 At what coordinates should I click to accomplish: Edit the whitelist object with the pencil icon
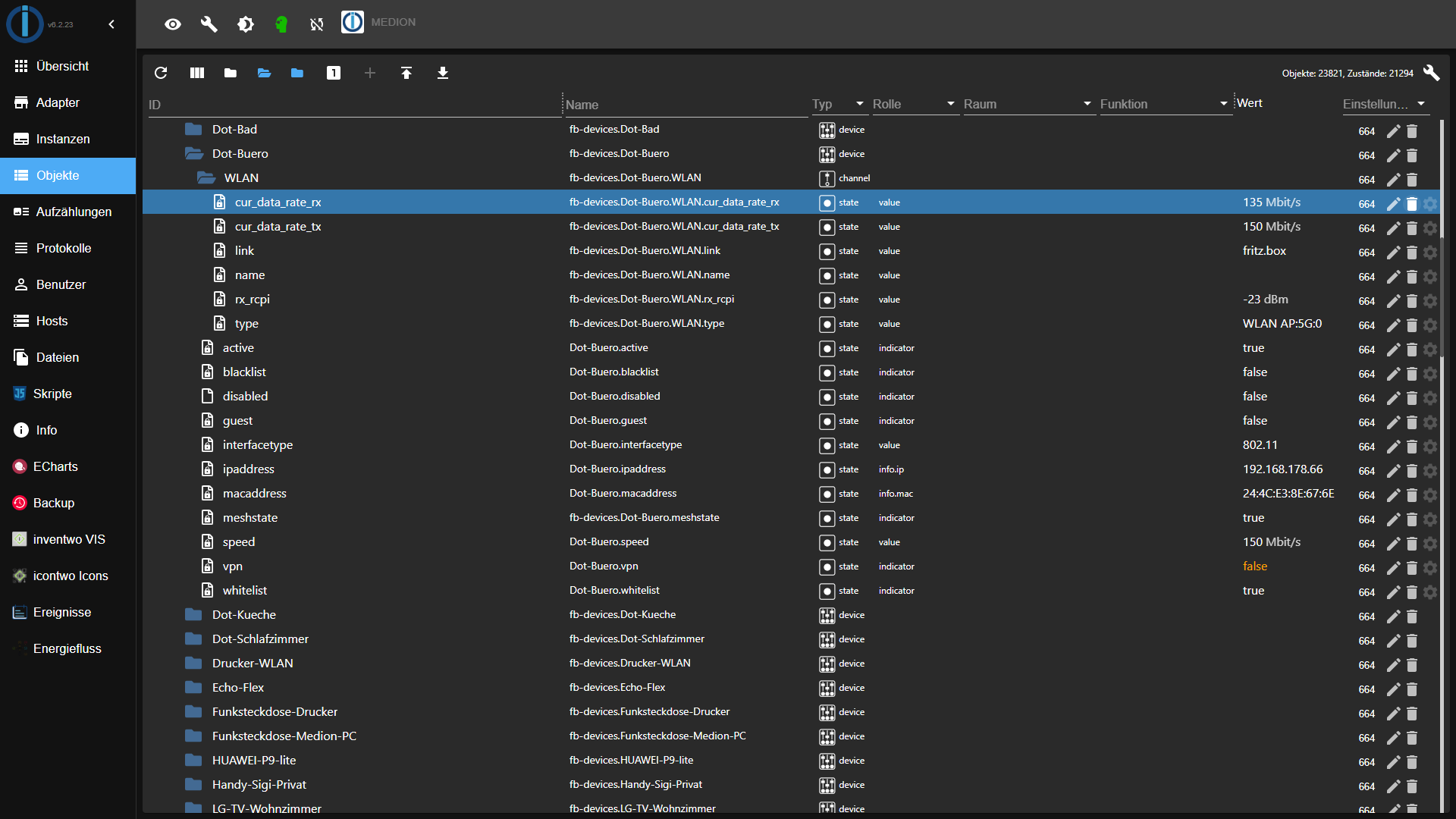(1394, 591)
